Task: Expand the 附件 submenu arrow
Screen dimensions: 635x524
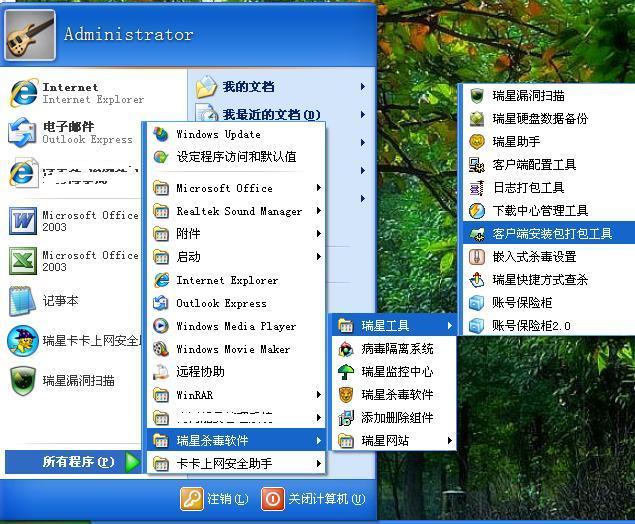Action: click(x=319, y=233)
